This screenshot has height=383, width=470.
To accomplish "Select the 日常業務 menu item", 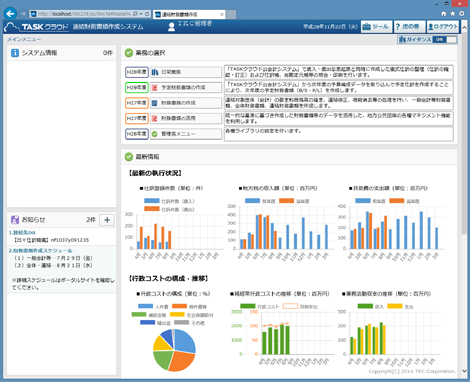I will point(186,72).
